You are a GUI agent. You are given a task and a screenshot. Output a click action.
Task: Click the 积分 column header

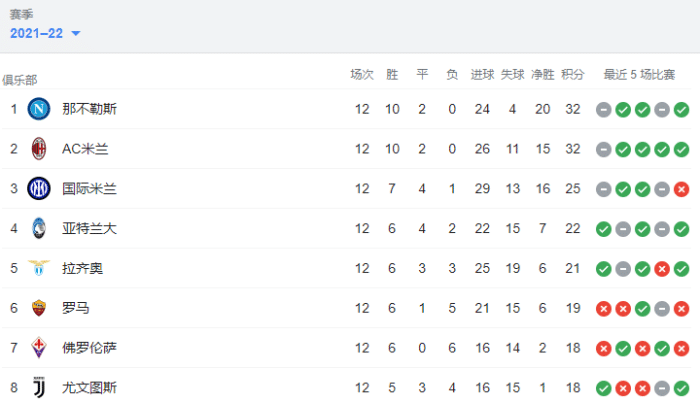pos(573,75)
